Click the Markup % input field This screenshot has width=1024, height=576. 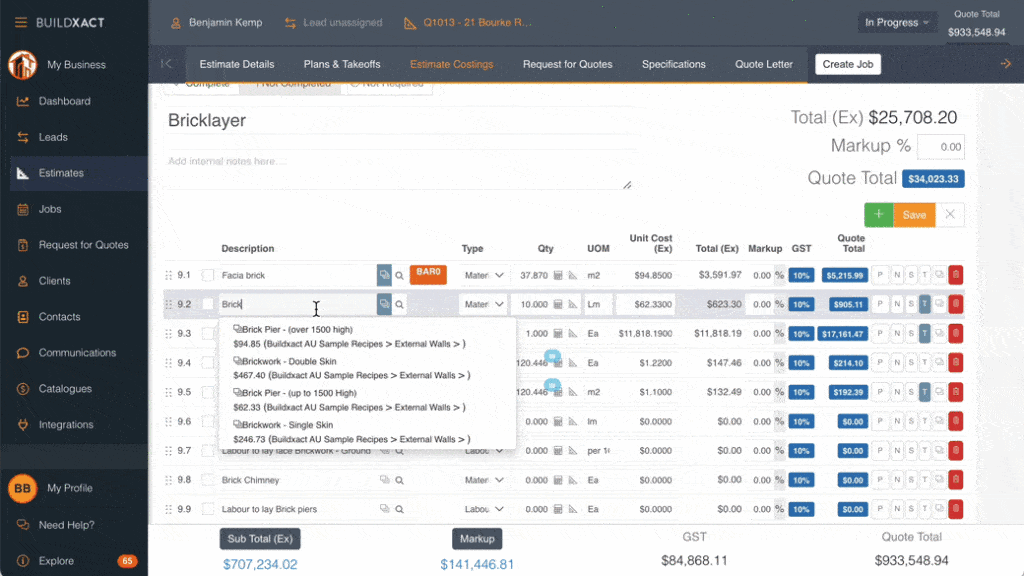pos(940,146)
